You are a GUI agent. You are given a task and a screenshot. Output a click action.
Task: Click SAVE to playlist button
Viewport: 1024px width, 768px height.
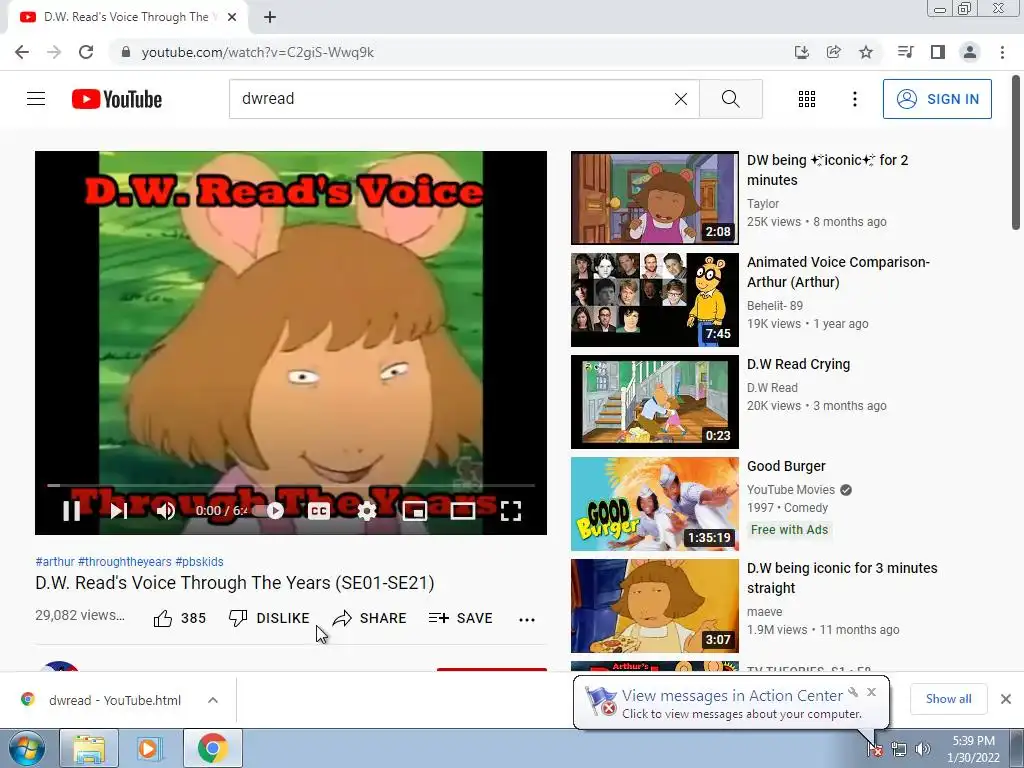[460, 618]
